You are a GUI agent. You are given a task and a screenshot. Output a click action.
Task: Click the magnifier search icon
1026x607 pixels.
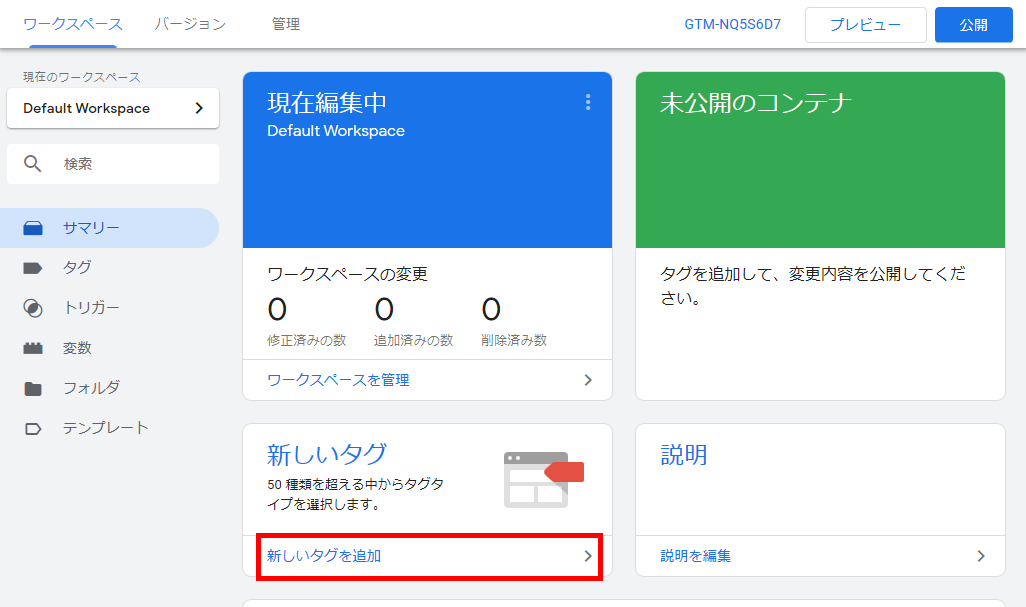(32, 164)
